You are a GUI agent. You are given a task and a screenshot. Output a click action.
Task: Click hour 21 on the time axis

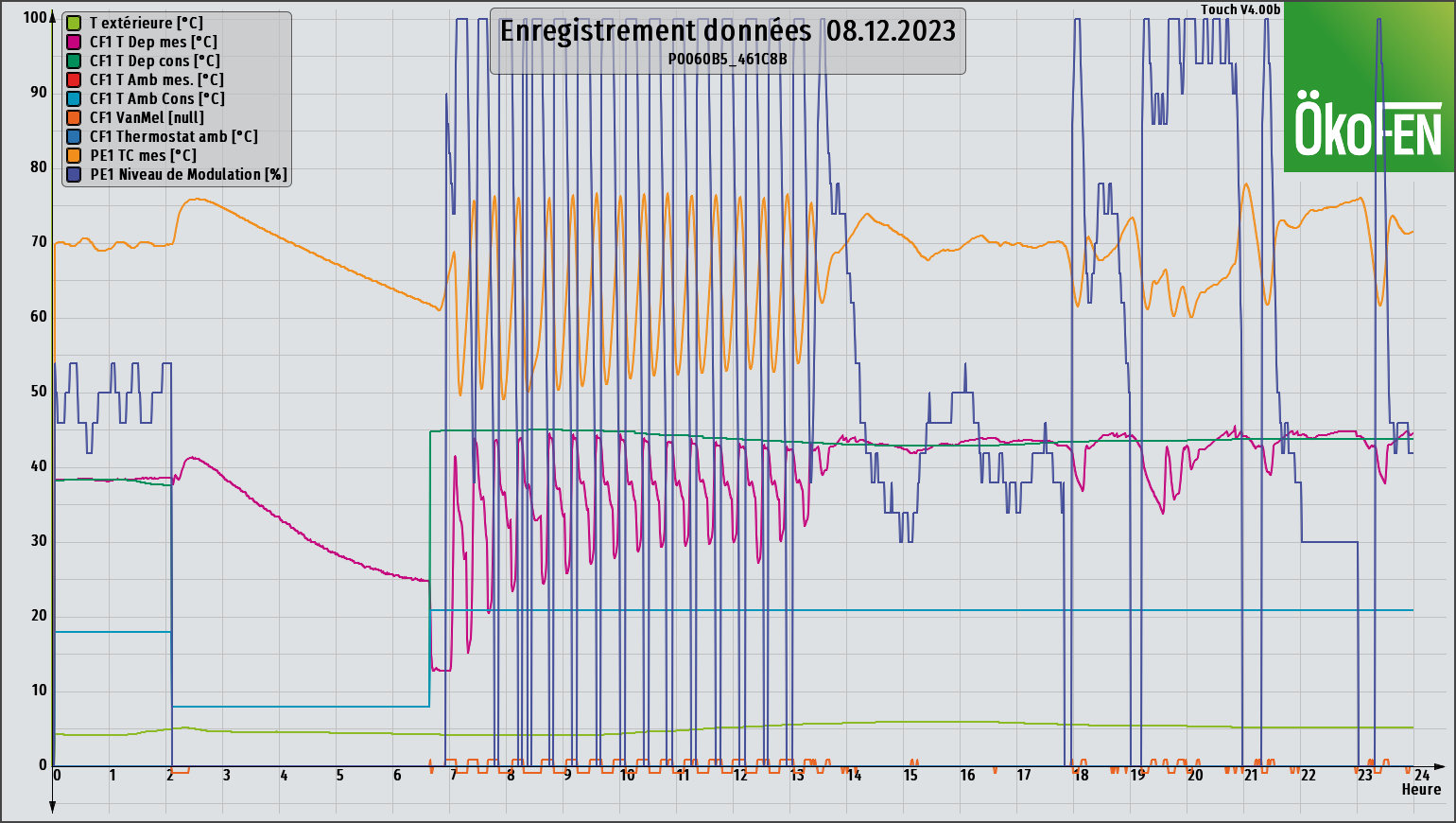point(1251,775)
